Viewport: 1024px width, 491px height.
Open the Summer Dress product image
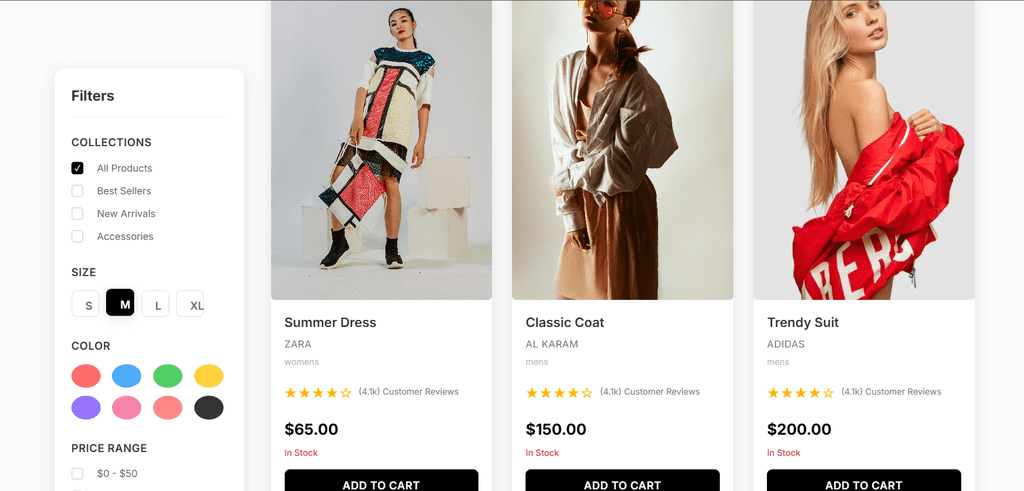pos(381,150)
